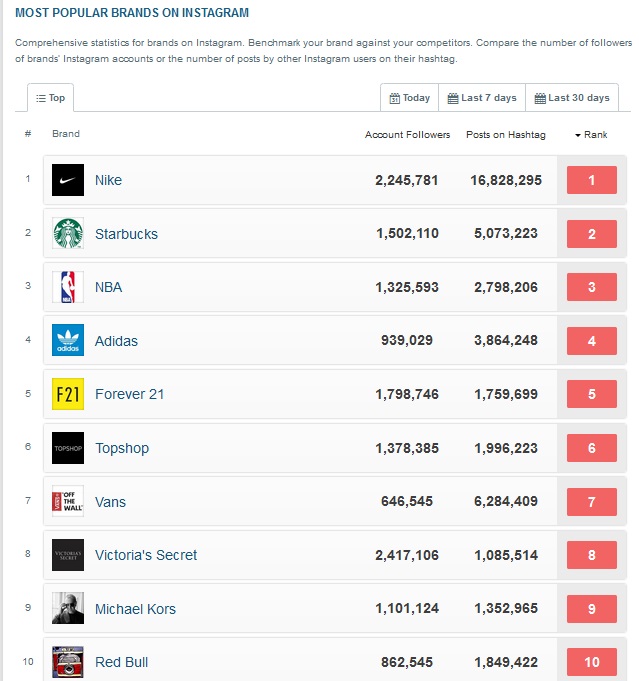Open the Victoria's Secret logo icon
Viewport: 639px width, 681px height.
(68, 555)
